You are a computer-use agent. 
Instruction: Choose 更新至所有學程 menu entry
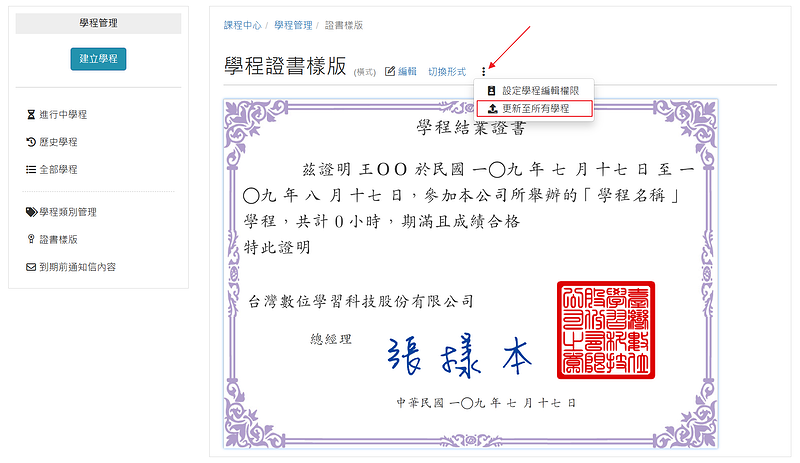pyautogui.click(x=534, y=109)
